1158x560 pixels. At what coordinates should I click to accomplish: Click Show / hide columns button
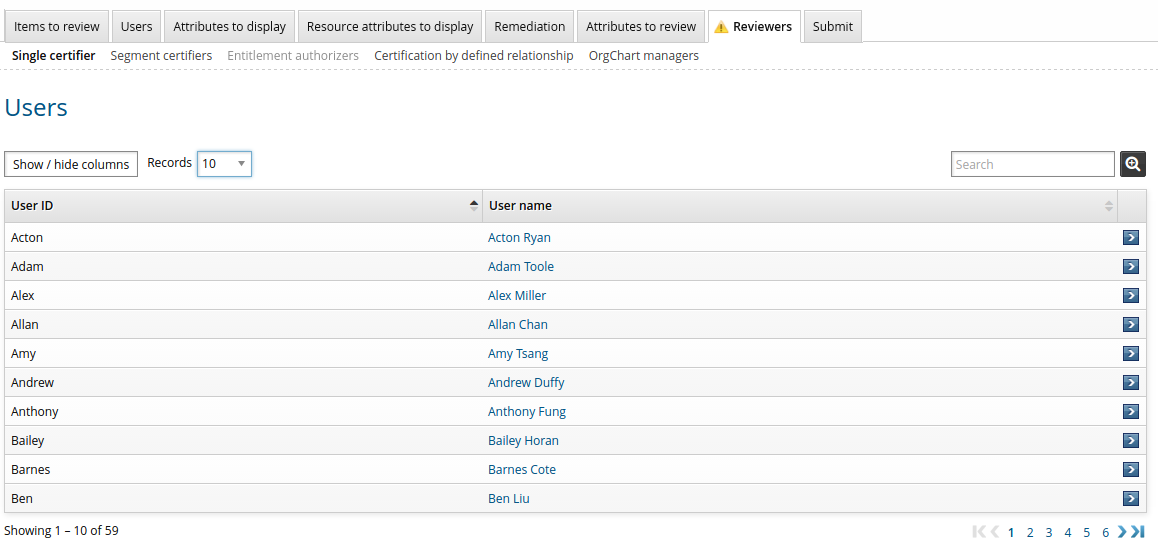[71, 164]
